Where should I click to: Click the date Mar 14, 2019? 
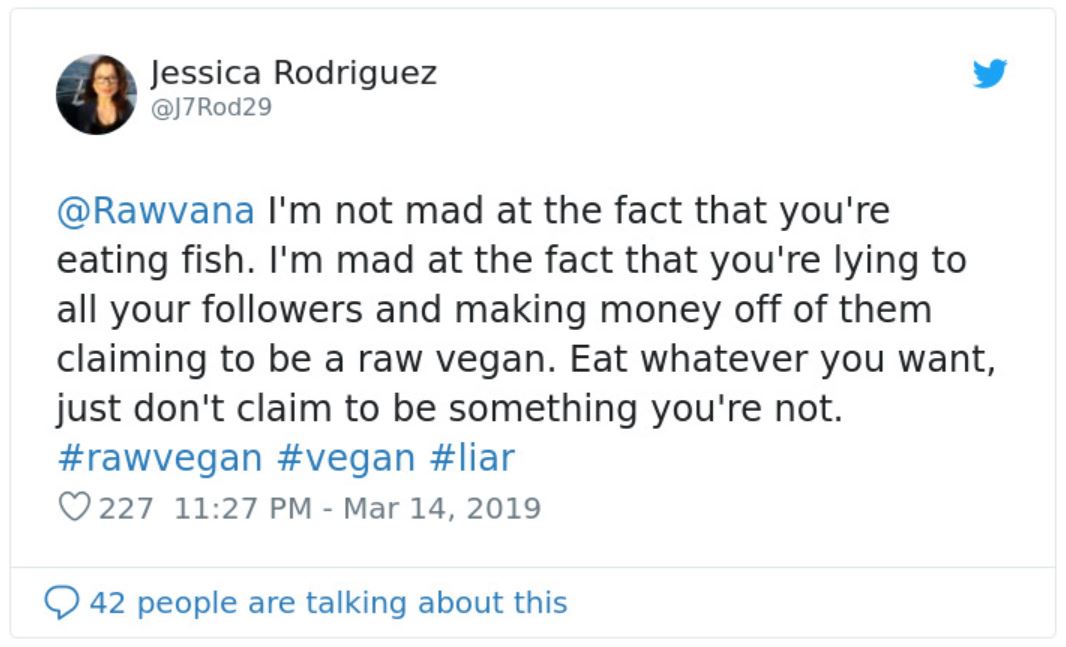442,508
